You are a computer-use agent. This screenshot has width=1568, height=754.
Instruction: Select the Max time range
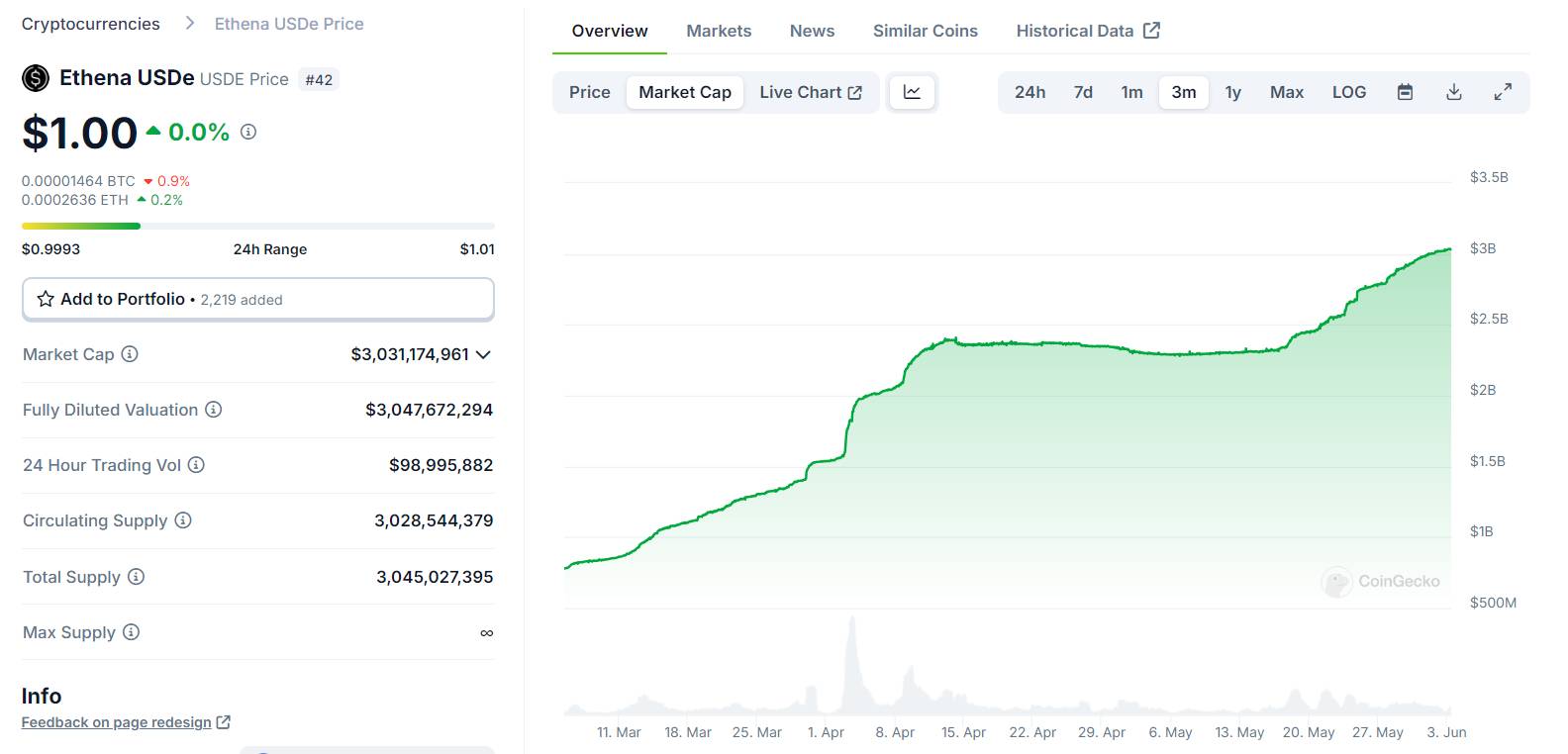[1287, 92]
